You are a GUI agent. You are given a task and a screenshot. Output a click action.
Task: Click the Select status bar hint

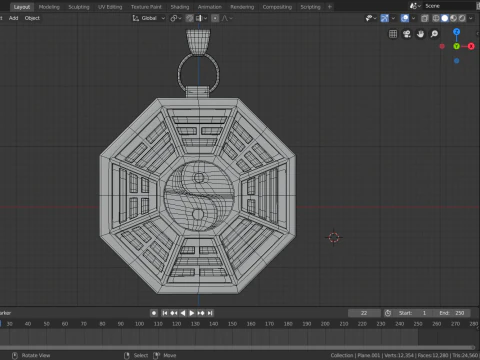tap(136, 355)
